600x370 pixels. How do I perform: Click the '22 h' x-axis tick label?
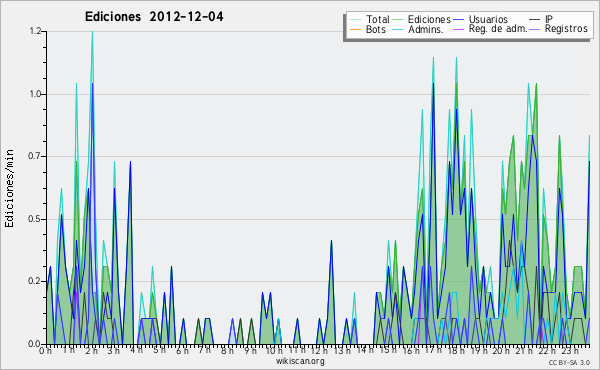[546, 351]
